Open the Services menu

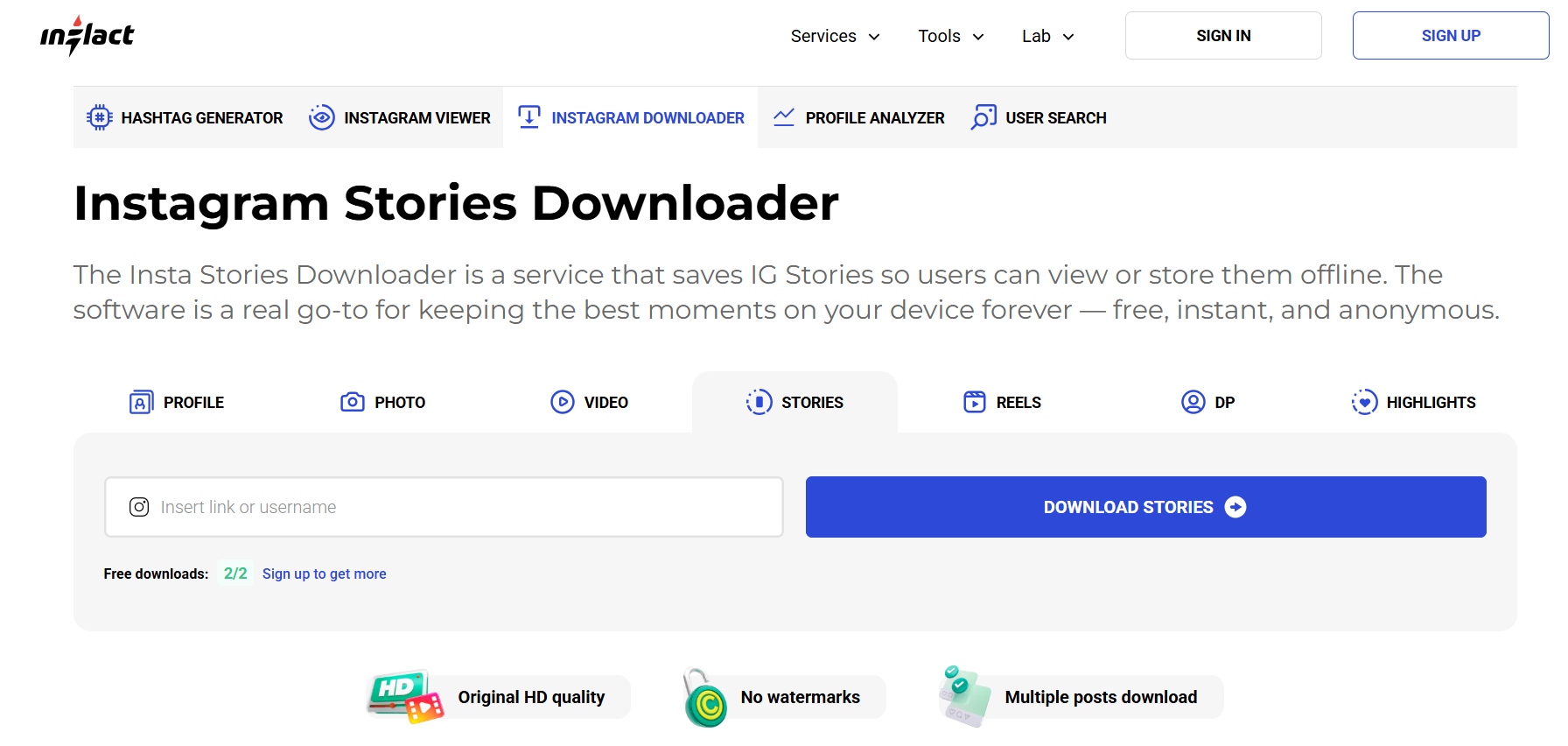click(x=835, y=36)
